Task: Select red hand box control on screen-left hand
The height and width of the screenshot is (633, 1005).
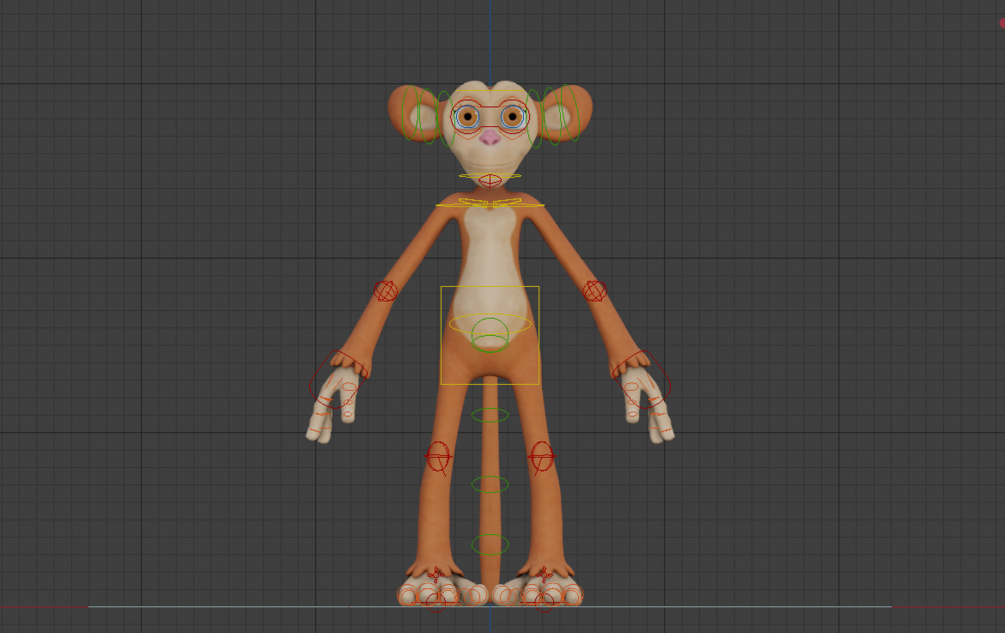Action: pyautogui.click(x=340, y=379)
